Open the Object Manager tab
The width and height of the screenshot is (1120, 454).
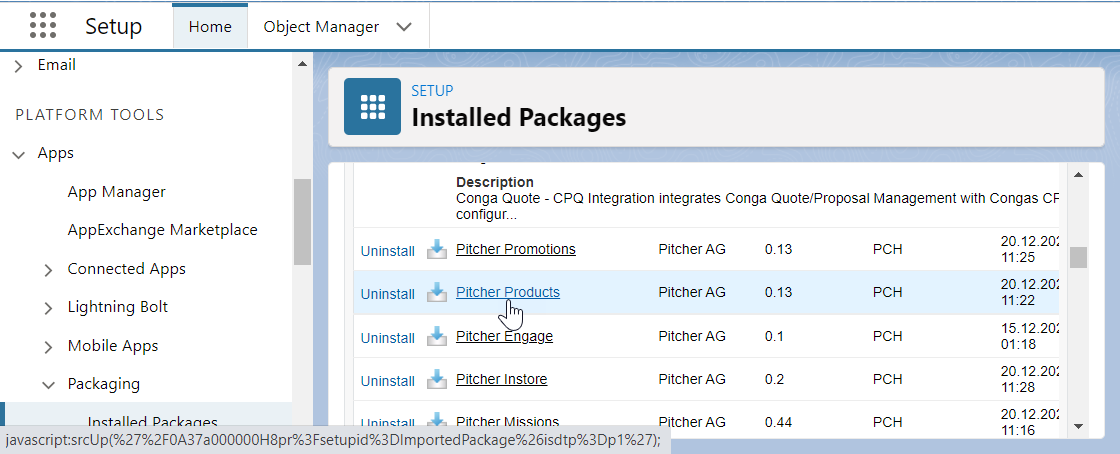tap(321, 27)
